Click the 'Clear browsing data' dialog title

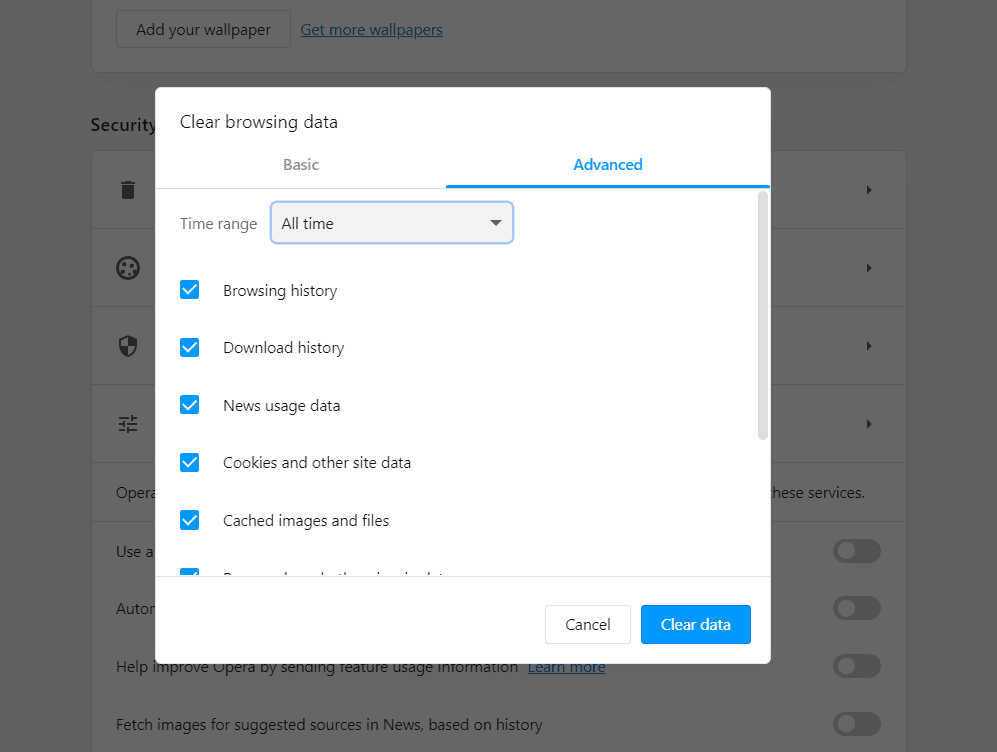pos(259,122)
